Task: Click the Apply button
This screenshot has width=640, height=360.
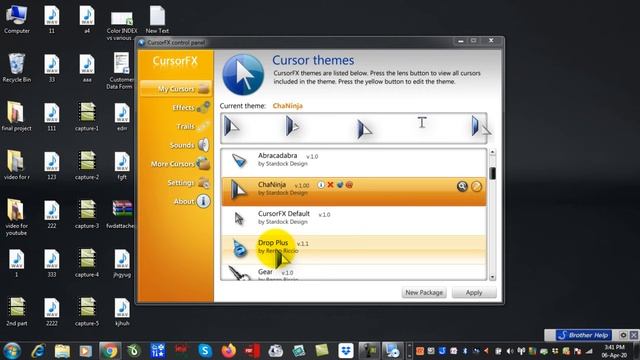Action: (x=474, y=293)
